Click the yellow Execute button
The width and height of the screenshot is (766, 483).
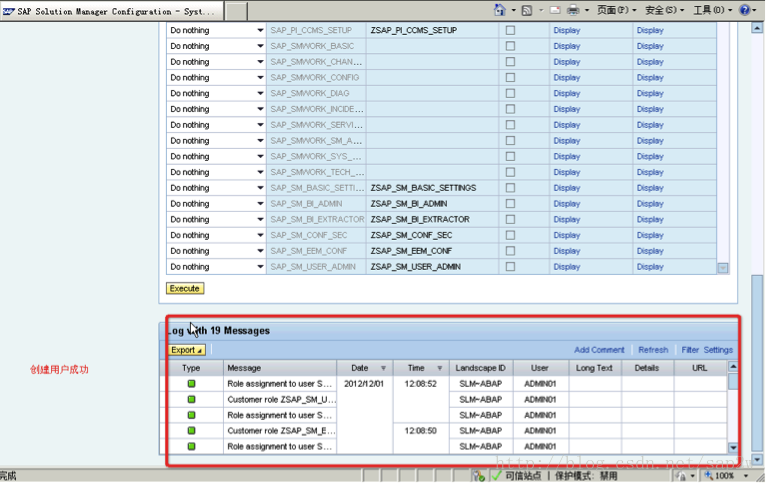(185, 288)
